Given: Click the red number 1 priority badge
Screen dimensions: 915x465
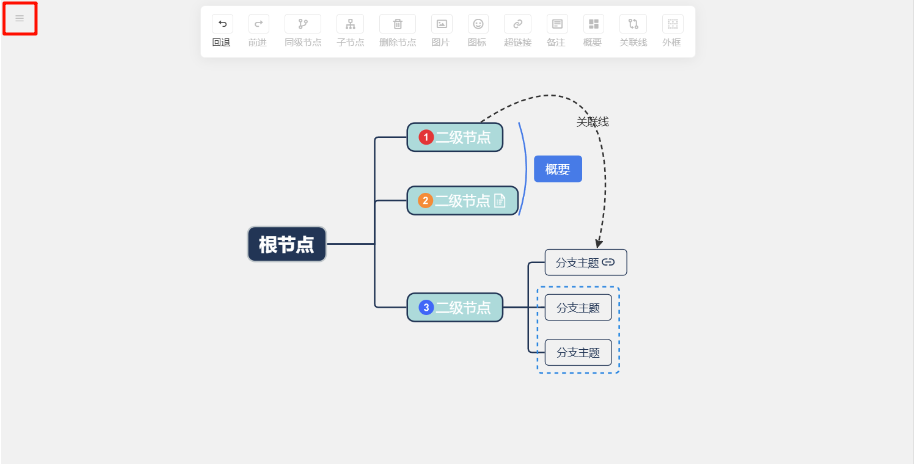Looking at the screenshot, I should [x=426, y=138].
